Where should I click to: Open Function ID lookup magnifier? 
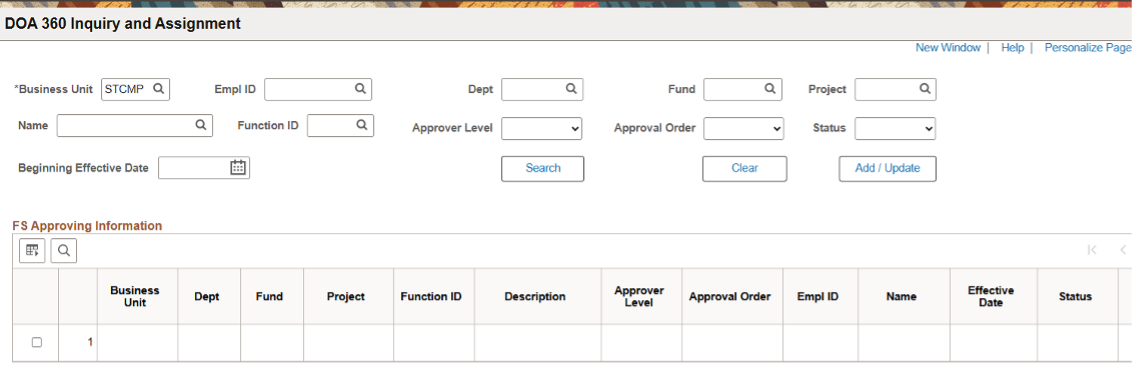click(362, 125)
